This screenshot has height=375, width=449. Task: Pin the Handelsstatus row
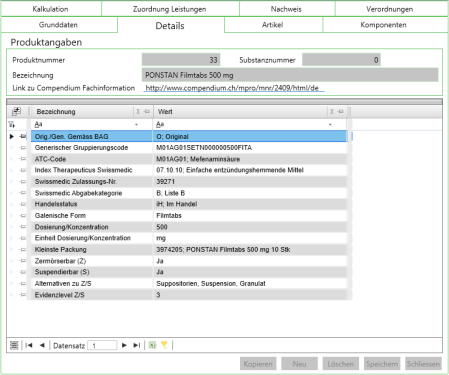pyautogui.click(x=23, y=204)
